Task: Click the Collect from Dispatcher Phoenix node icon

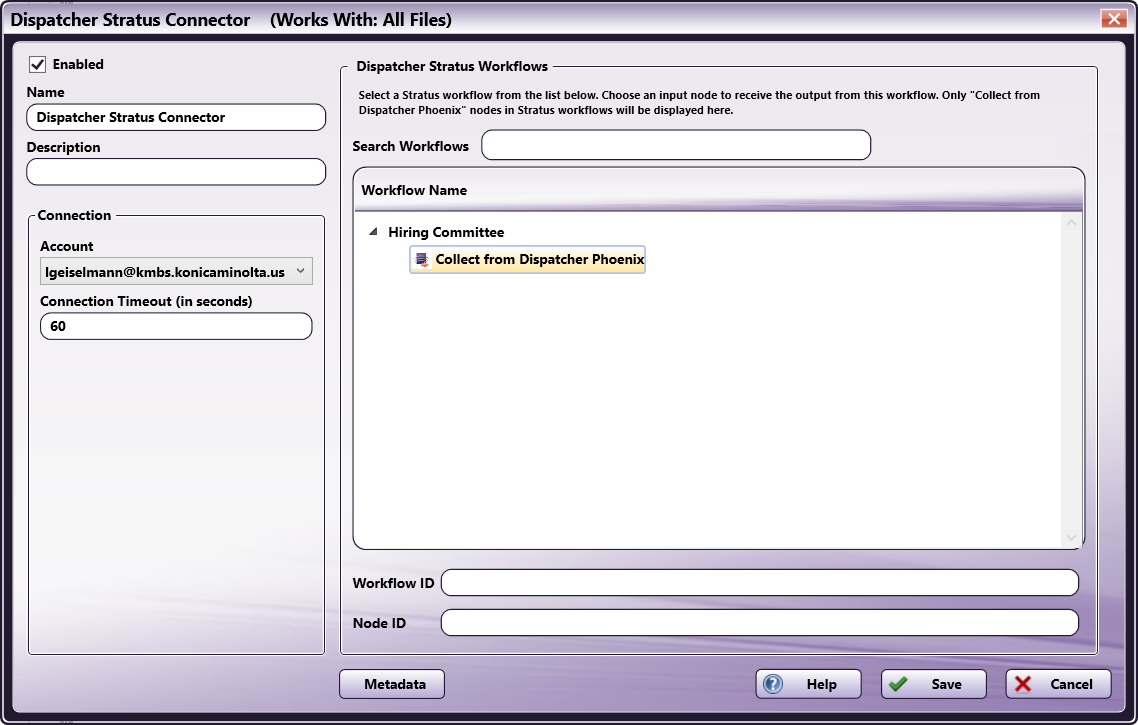Action: [422, 260]
